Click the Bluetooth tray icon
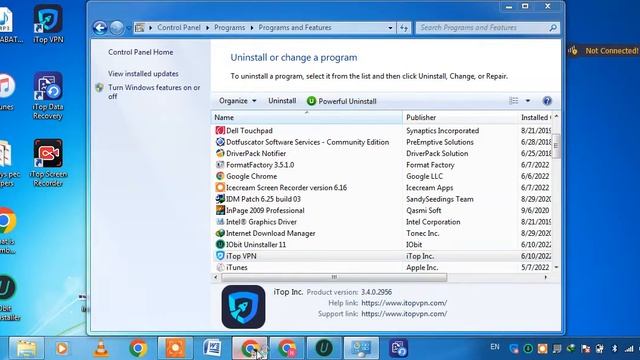The width and height of the screenshot is (640, 360). click(614, 348)
